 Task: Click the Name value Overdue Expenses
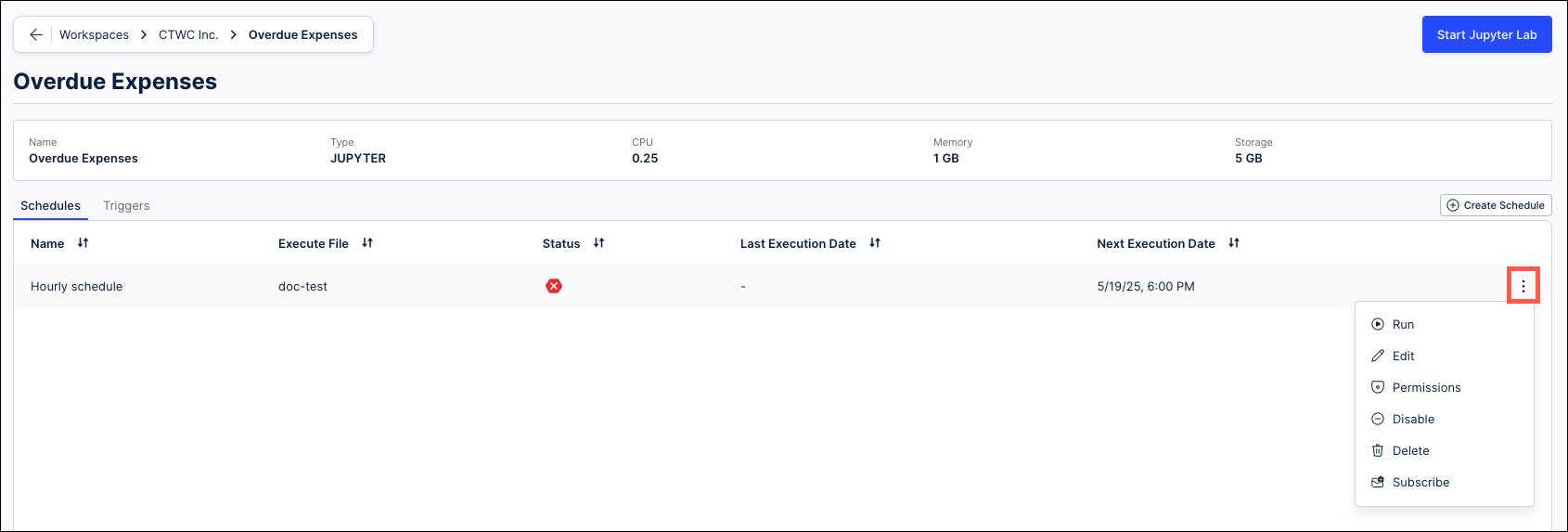84,158
